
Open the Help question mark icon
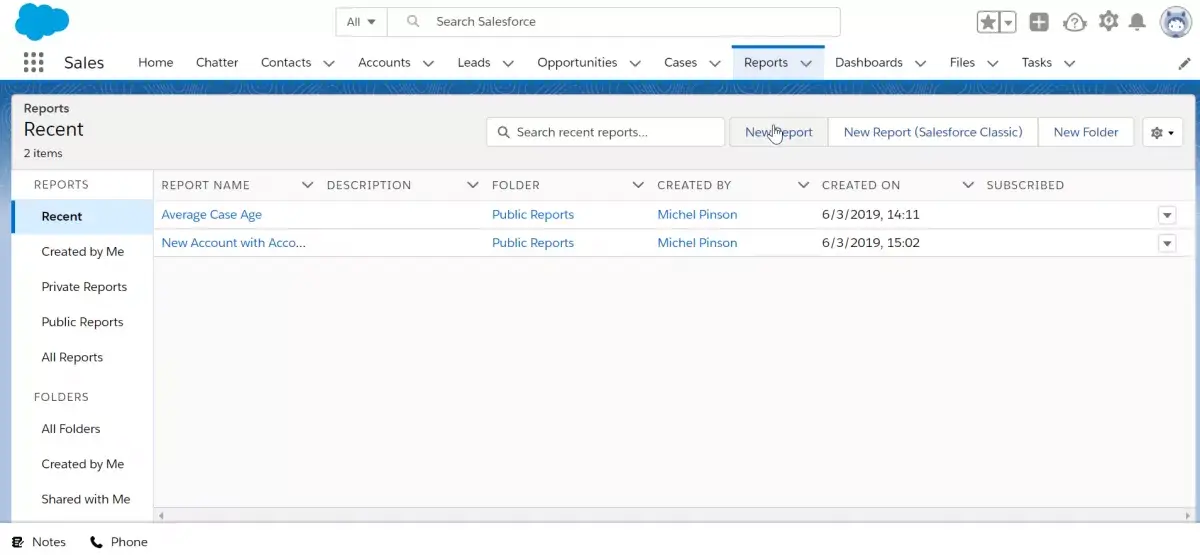point(1074,22)
